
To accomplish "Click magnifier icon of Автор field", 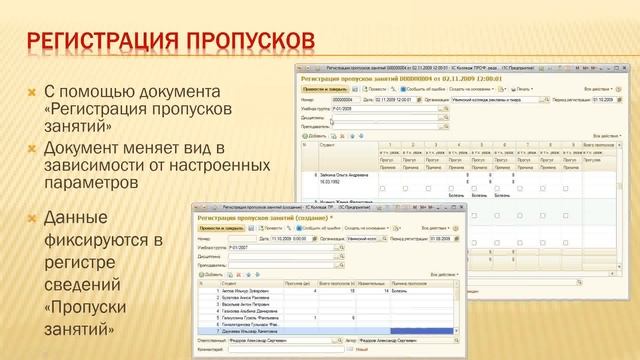I will 456,340.
